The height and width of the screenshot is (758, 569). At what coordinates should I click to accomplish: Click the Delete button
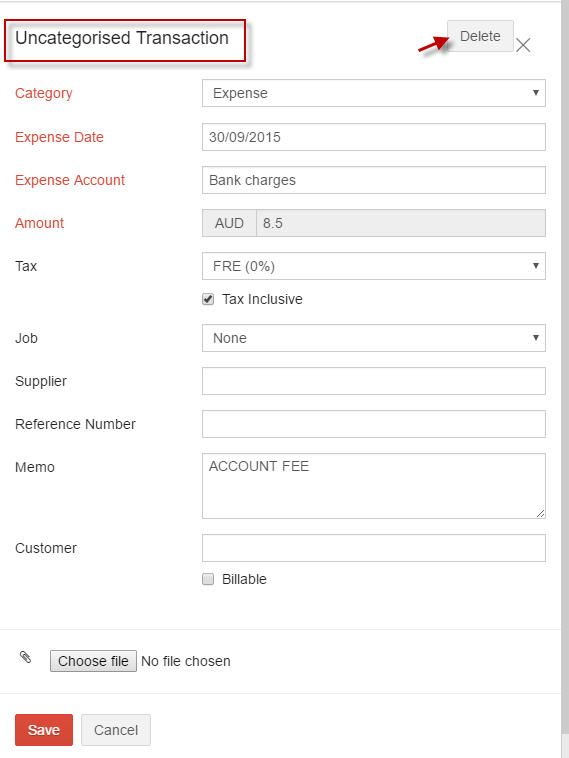480,36
